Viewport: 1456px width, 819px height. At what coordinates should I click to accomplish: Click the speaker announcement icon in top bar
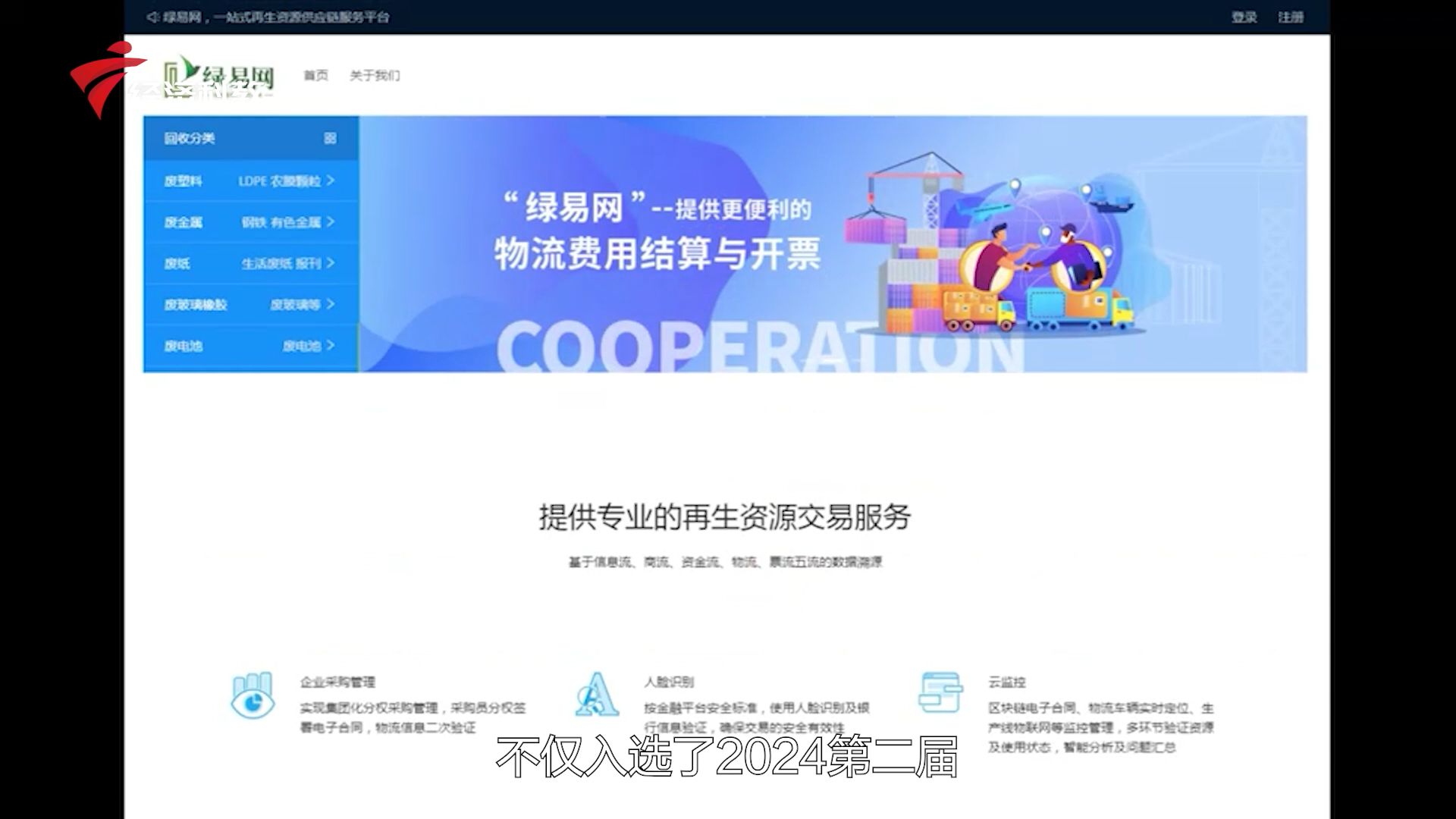(152, 17)
